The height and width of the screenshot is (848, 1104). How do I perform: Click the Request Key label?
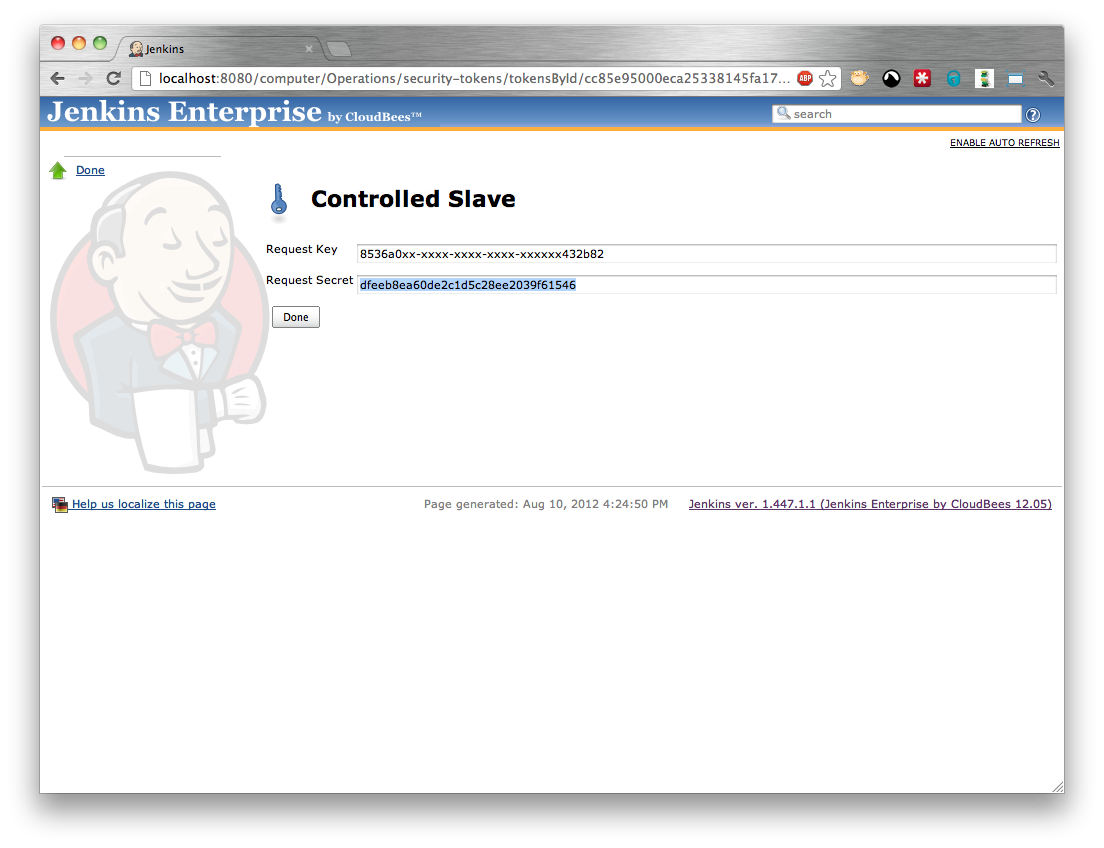pyautogui.click(x=301, y=249)
